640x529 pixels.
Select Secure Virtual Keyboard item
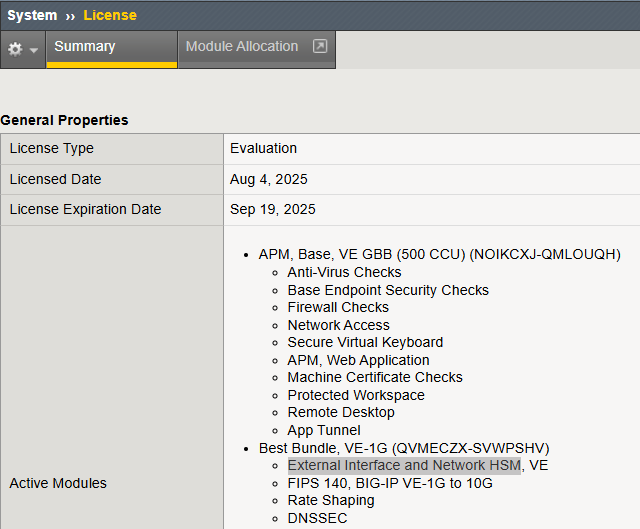[x=365, y=342]
